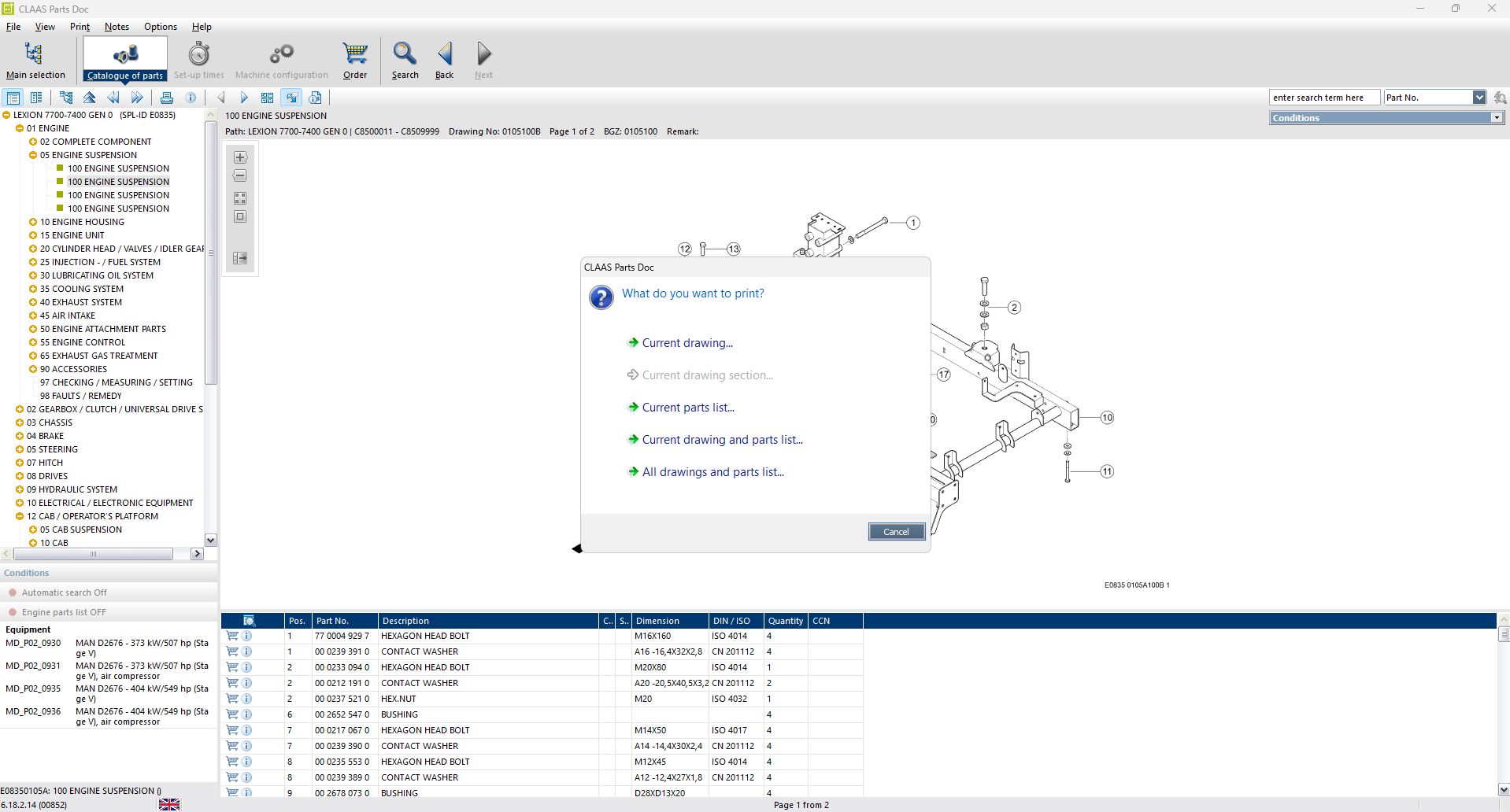The width and height of the screenshot is (1510, 812).
Task: Toggle the tree structure view button
Action: point(66,98)
